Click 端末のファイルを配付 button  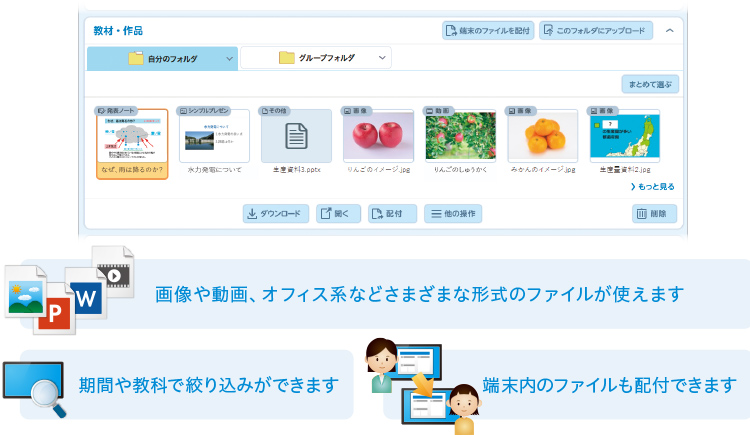click(x=488, y=30)
